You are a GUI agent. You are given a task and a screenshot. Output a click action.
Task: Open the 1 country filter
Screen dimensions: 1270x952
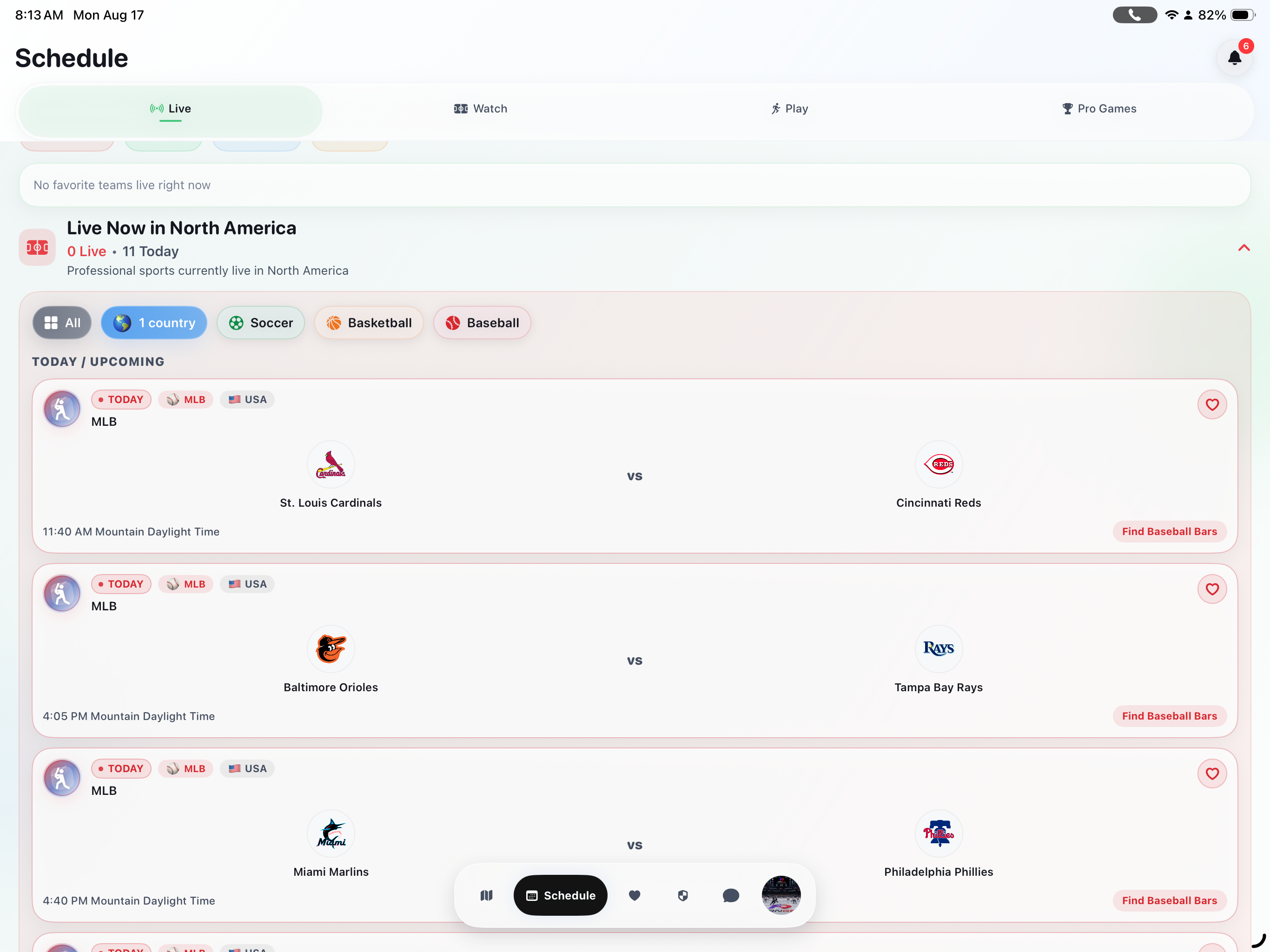[154, 323]
